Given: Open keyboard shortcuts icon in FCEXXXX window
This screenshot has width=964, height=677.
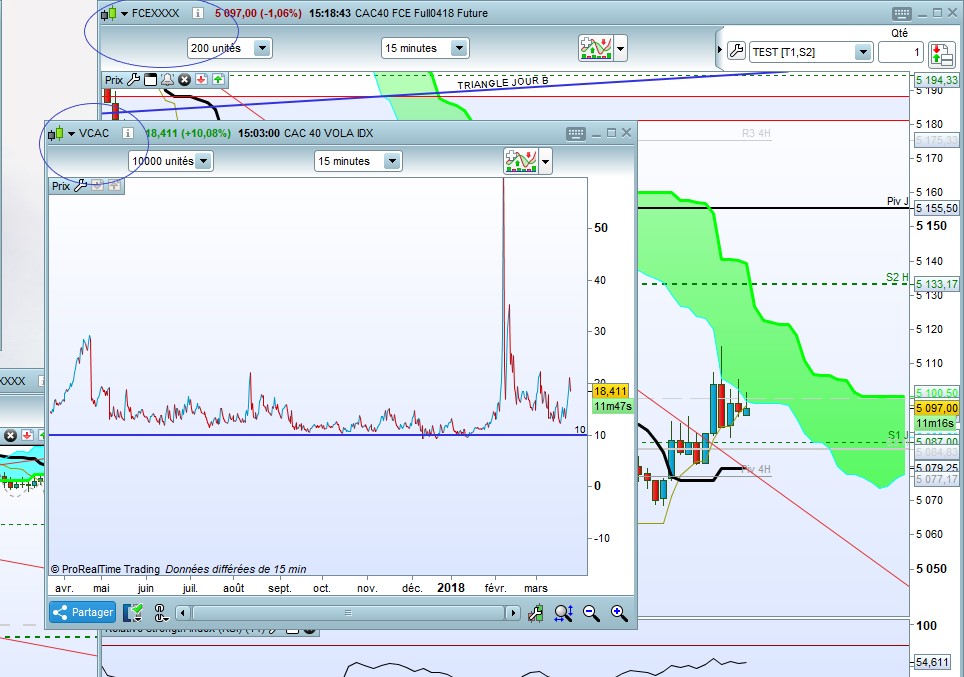Looking at the screenshot, I should (x=901, y=13).
